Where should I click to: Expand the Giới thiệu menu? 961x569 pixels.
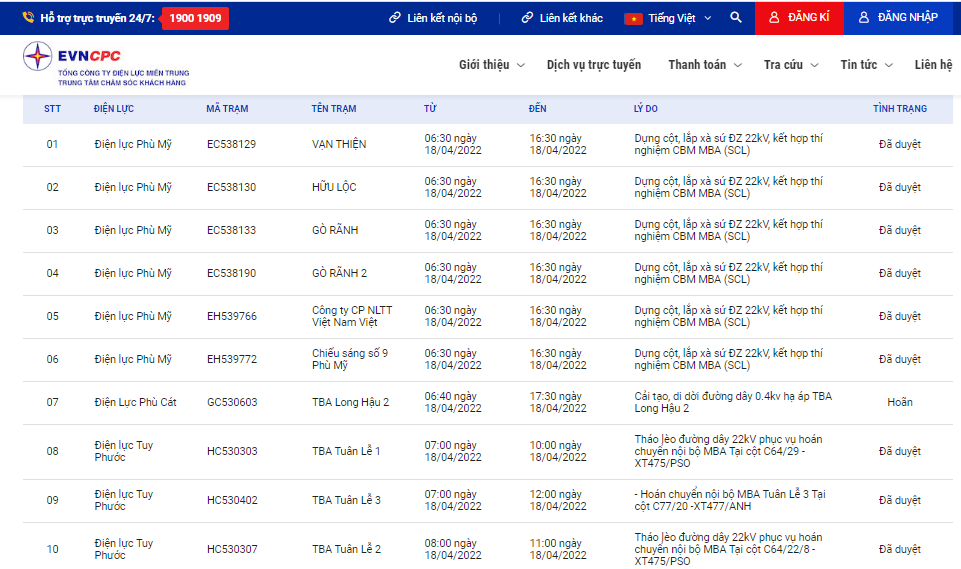click(492, 64)
